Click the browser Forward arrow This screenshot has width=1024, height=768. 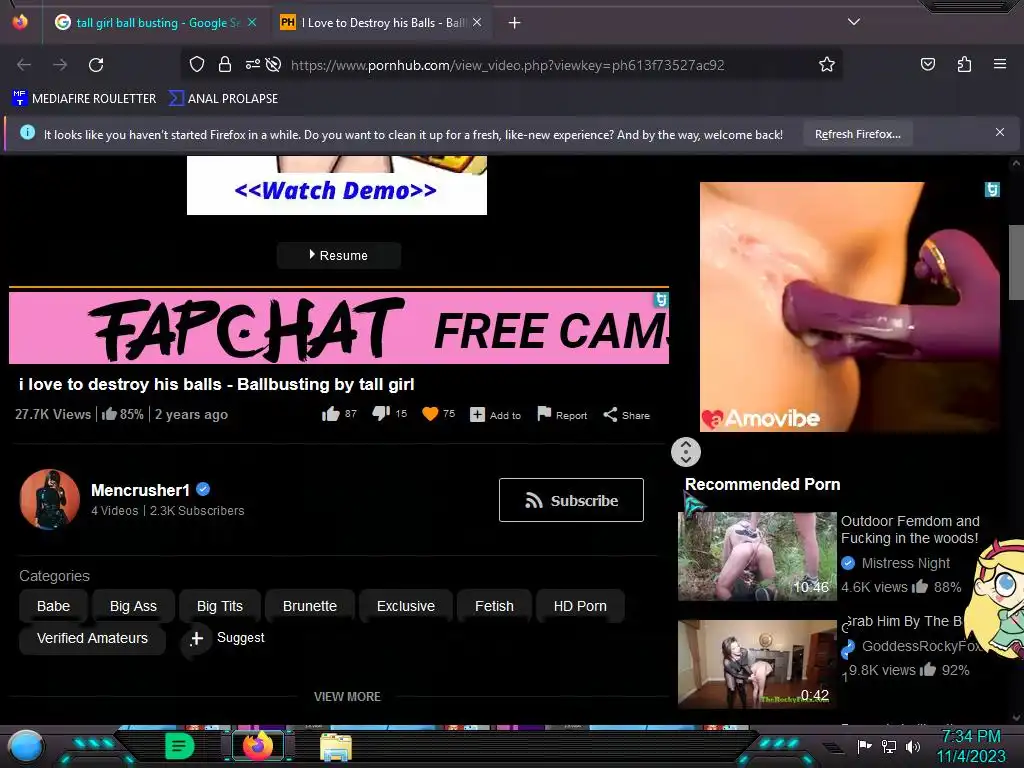[60, 65]
